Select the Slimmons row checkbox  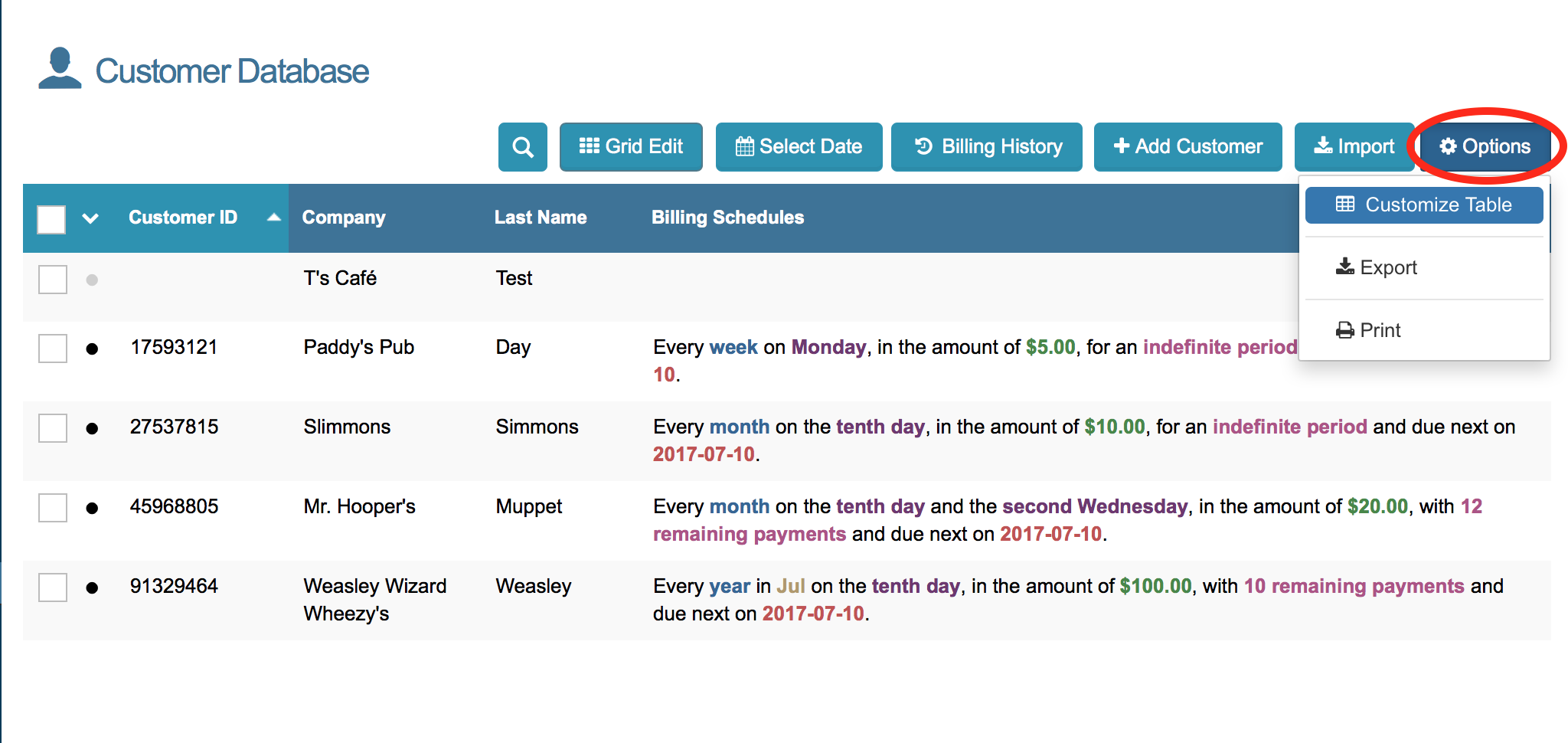pos(53,428)
